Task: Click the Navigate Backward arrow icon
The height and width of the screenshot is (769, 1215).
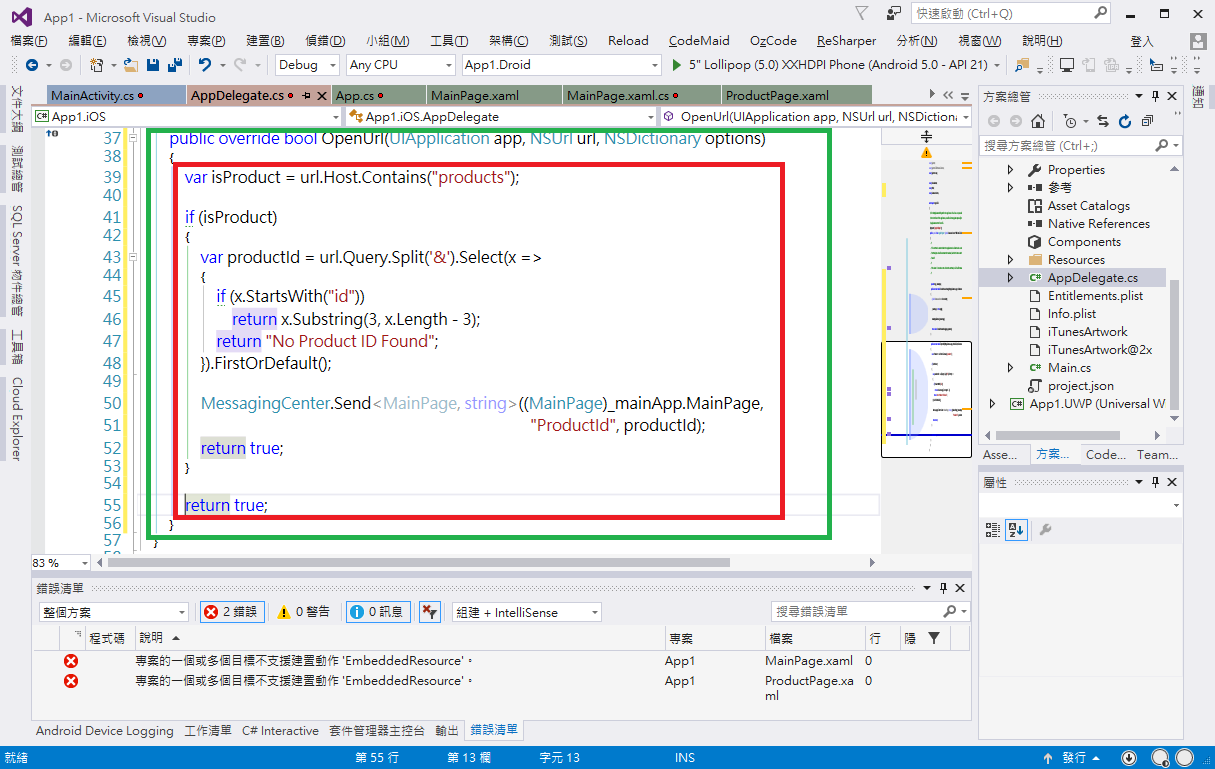Action: tap(31, 65)
